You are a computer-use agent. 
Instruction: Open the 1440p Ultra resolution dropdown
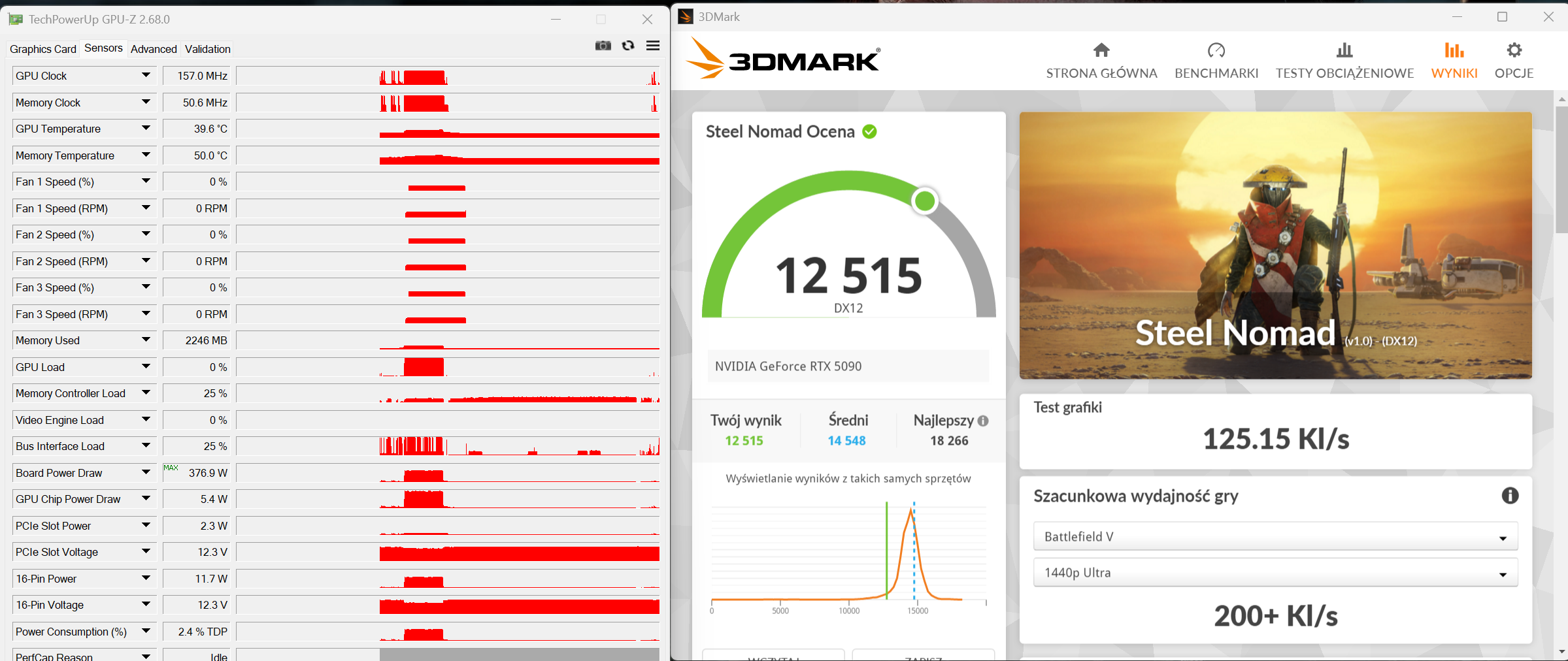(x=1275, y=573)
